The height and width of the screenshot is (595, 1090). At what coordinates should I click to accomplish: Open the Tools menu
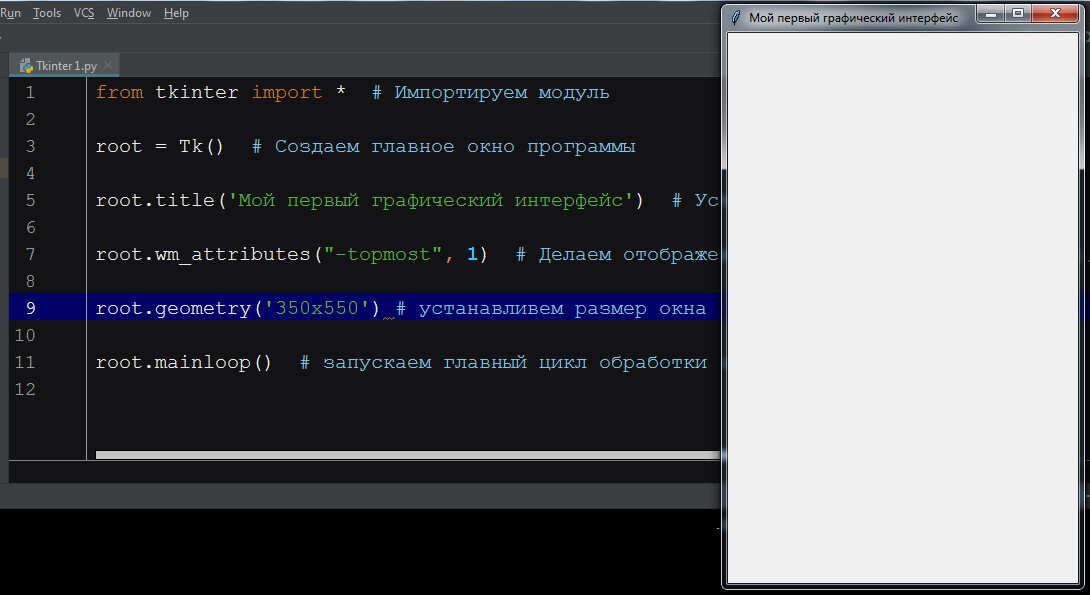[47, 13]
